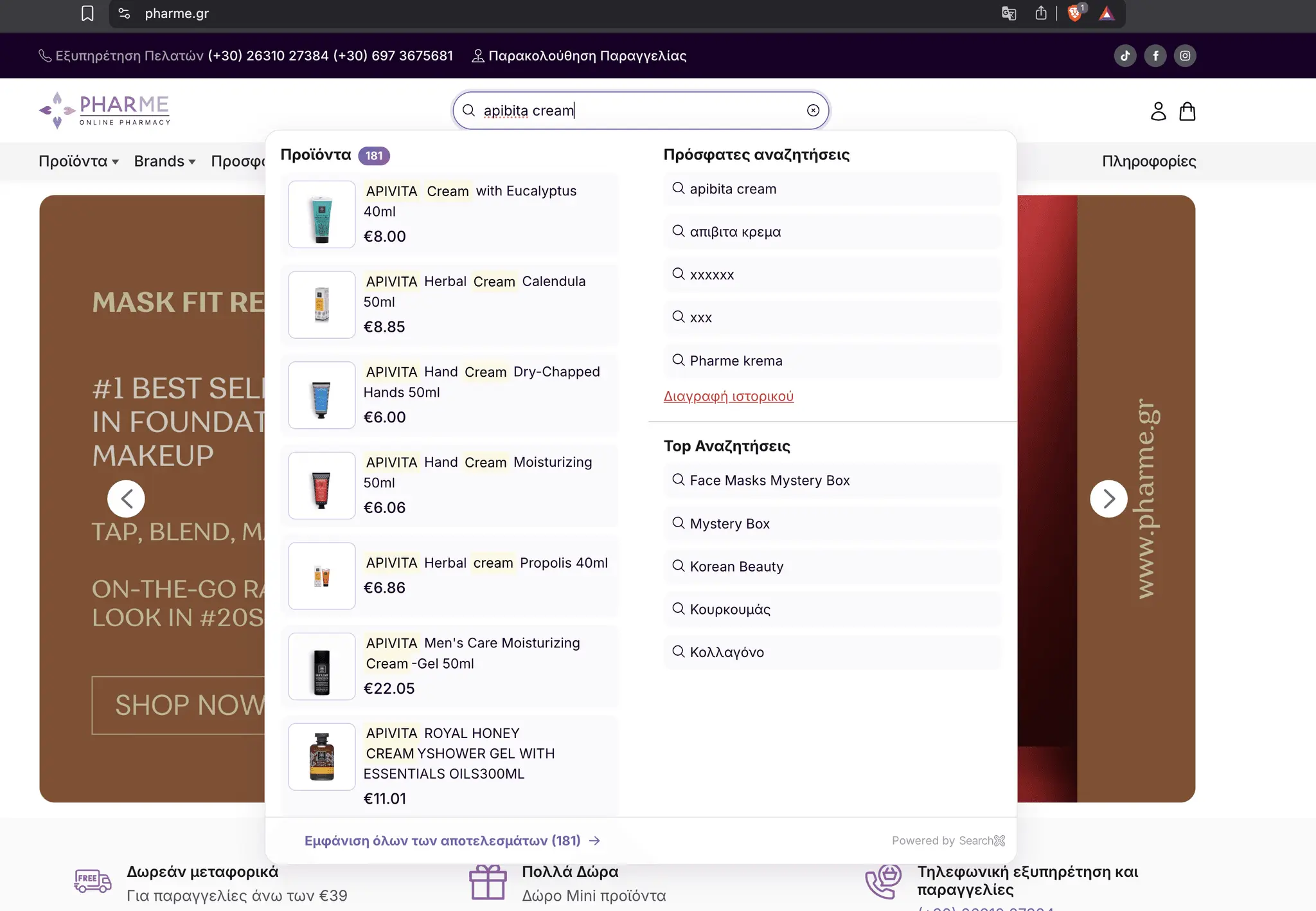Click the SHOP NOW banner button
The image size is (1316, 911).
179,705
